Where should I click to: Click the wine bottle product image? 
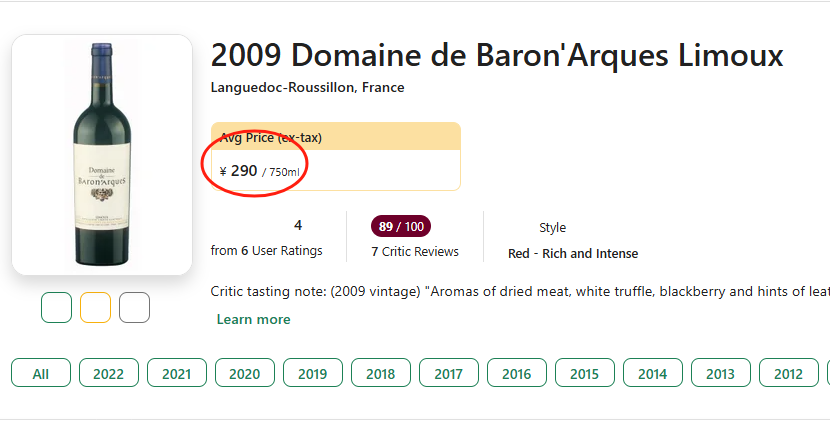pos(101,154)
